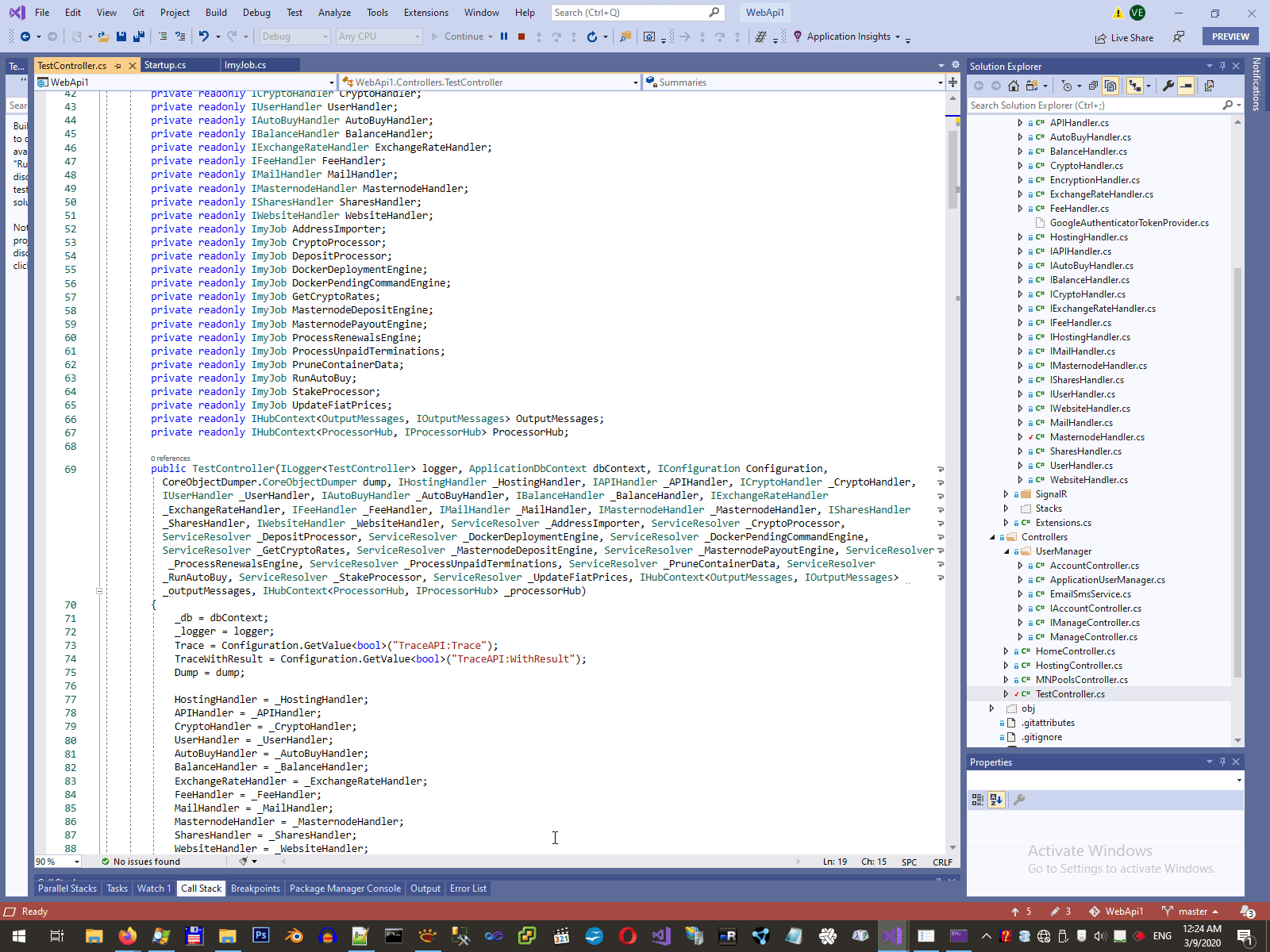Click the WebApi1 repository status item
Viewport: 1270px width, 952px height.
point(1117,912)
